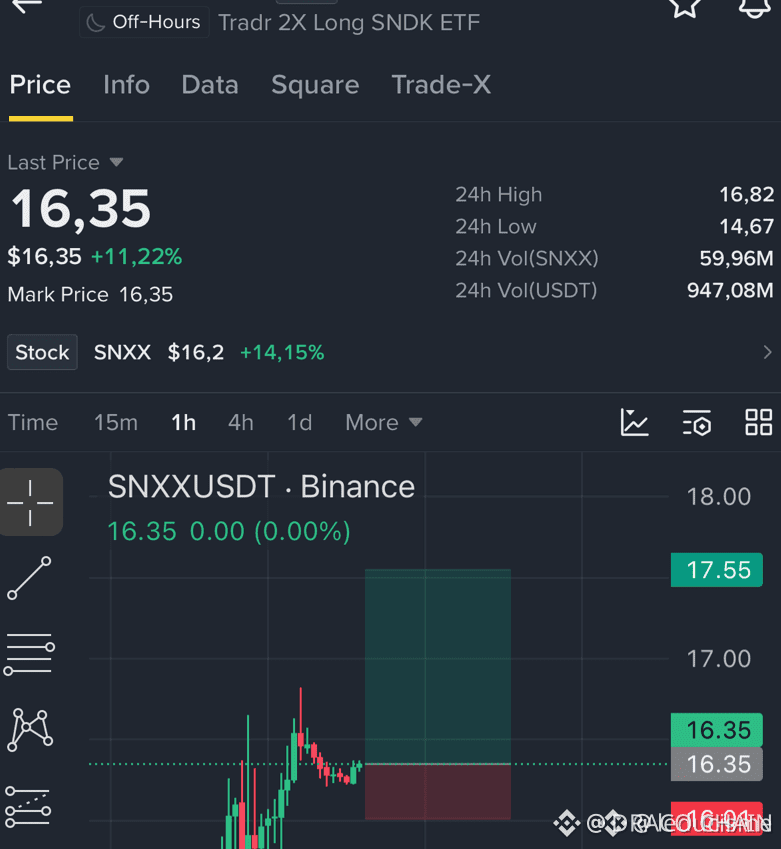Select the XABCD pattern tool
781x849 pixels.
coord(30,730)
